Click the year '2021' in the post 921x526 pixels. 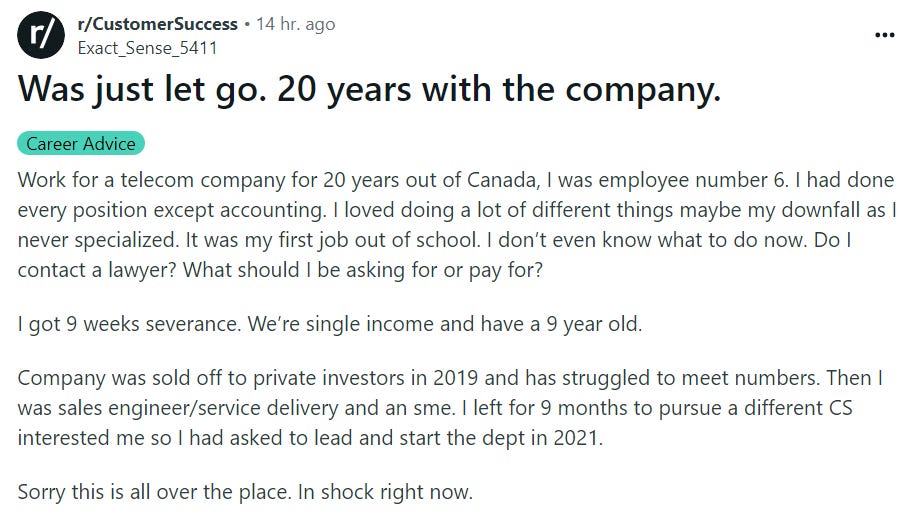click(x=577, y=438)
